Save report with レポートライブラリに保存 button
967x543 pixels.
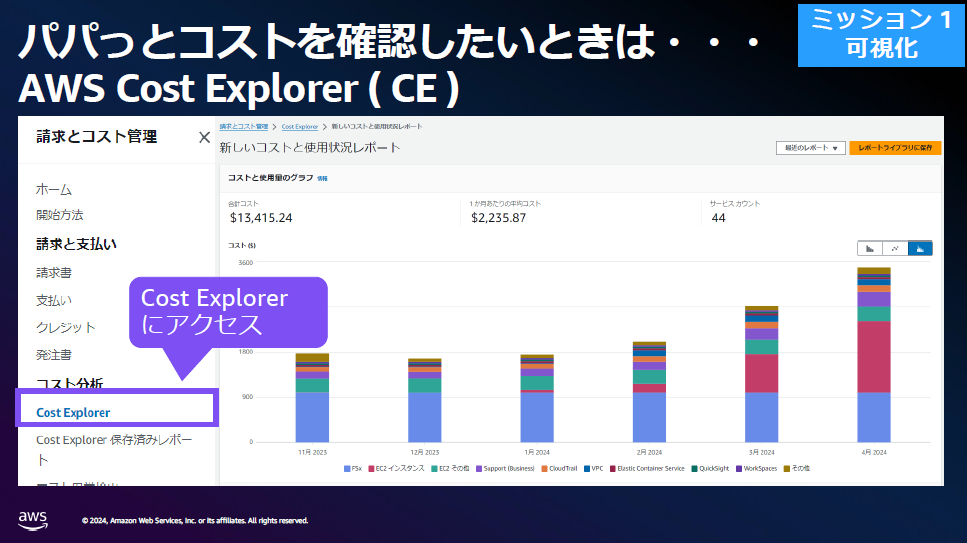(x=895, y=148)
